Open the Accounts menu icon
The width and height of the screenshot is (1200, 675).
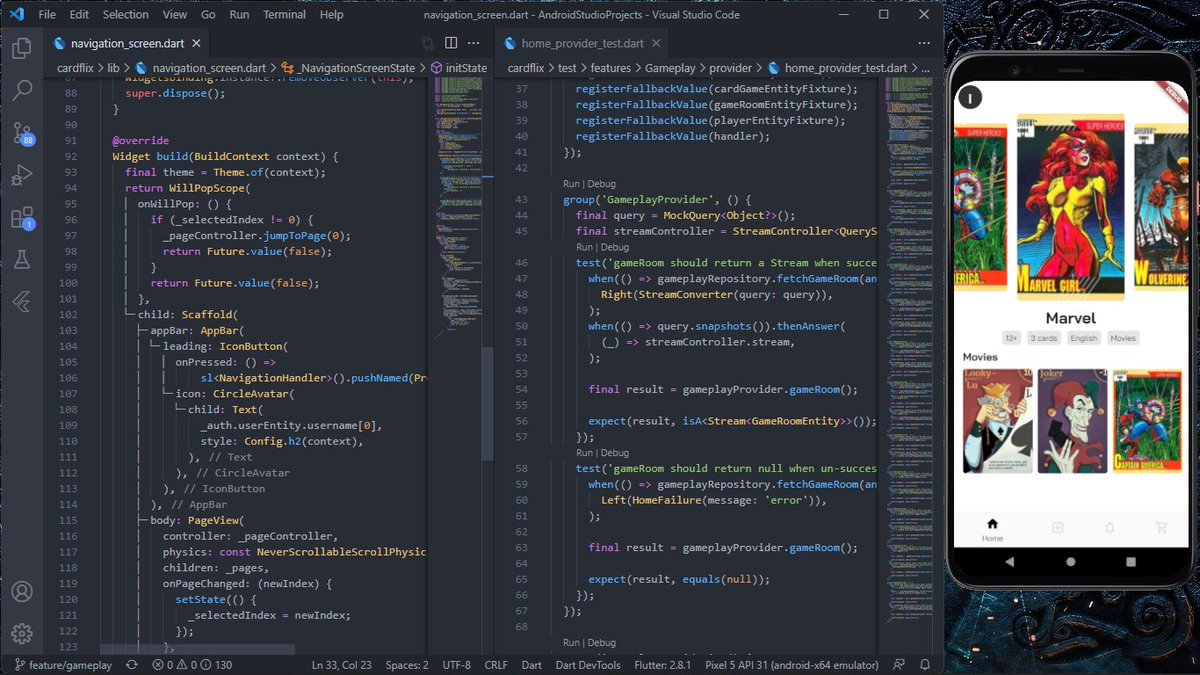pyautogui.click(x=22, y=592)
